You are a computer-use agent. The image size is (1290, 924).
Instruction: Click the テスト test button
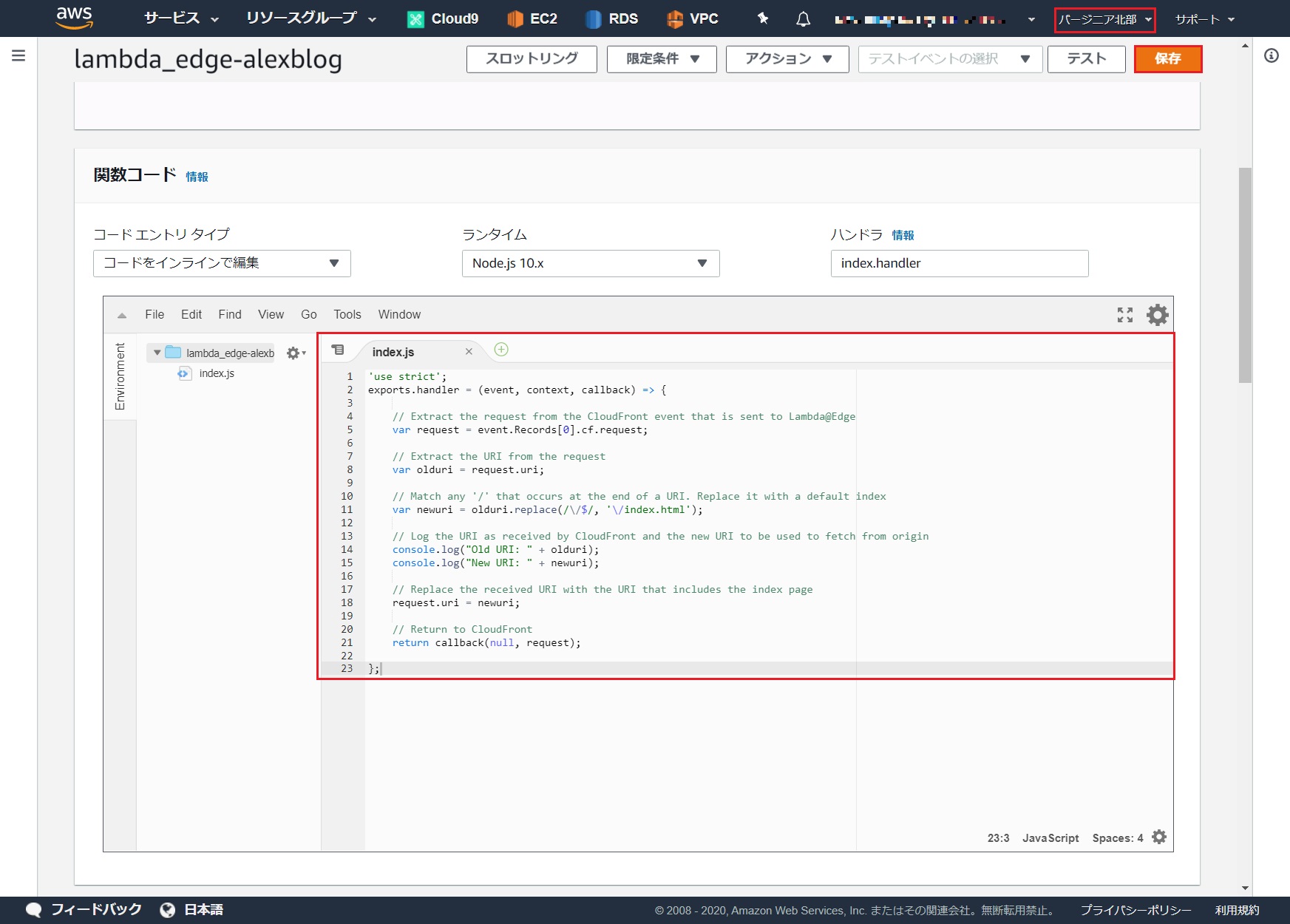1086,59
